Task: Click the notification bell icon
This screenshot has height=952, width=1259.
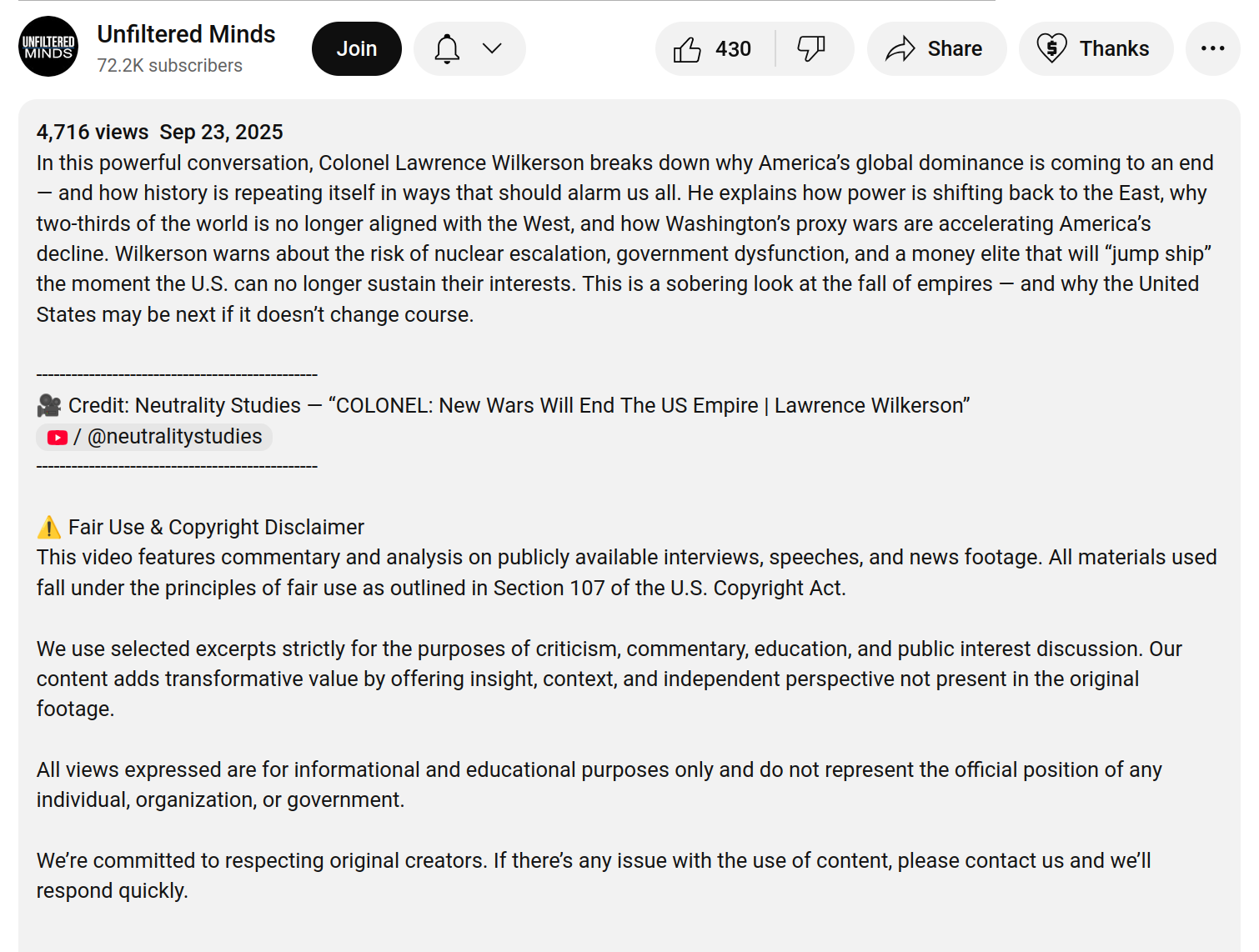Action: 447,49
